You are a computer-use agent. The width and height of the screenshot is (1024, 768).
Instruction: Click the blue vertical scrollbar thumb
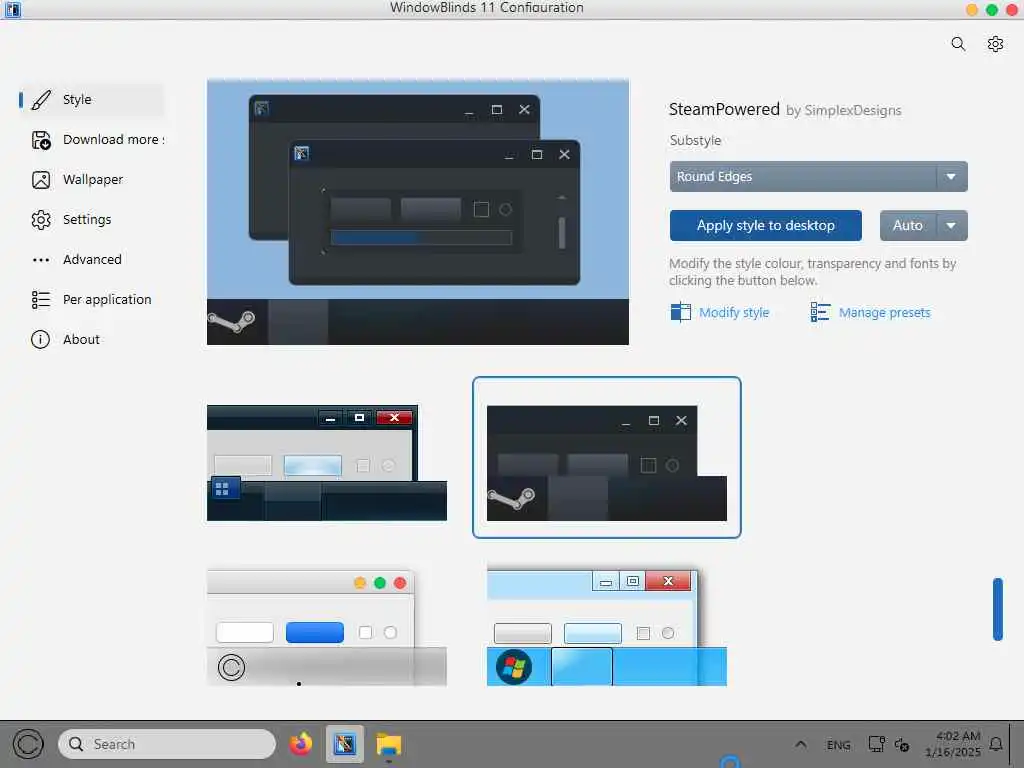click(x=997, y=609)
